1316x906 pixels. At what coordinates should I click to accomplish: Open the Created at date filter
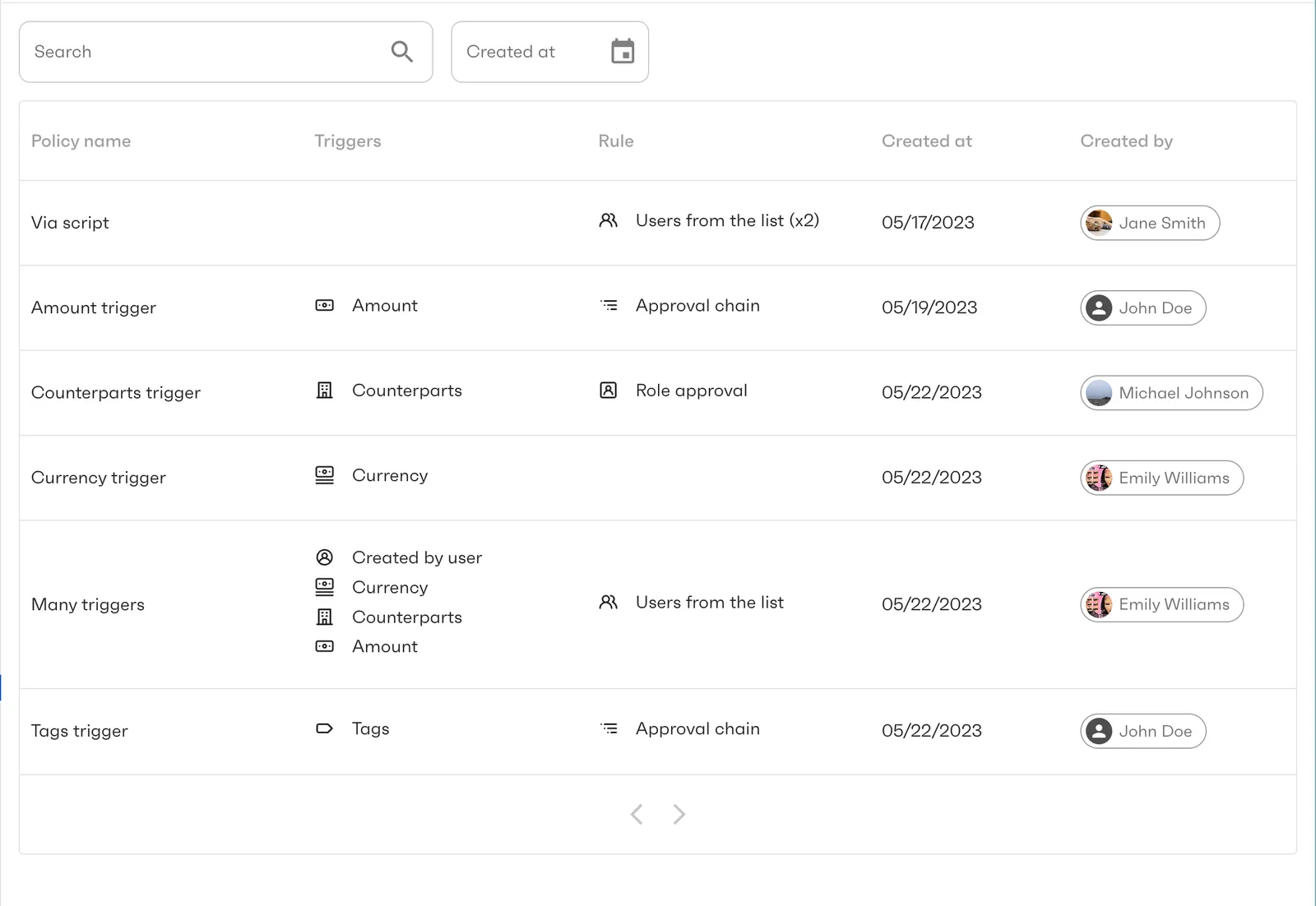point(549,52)
